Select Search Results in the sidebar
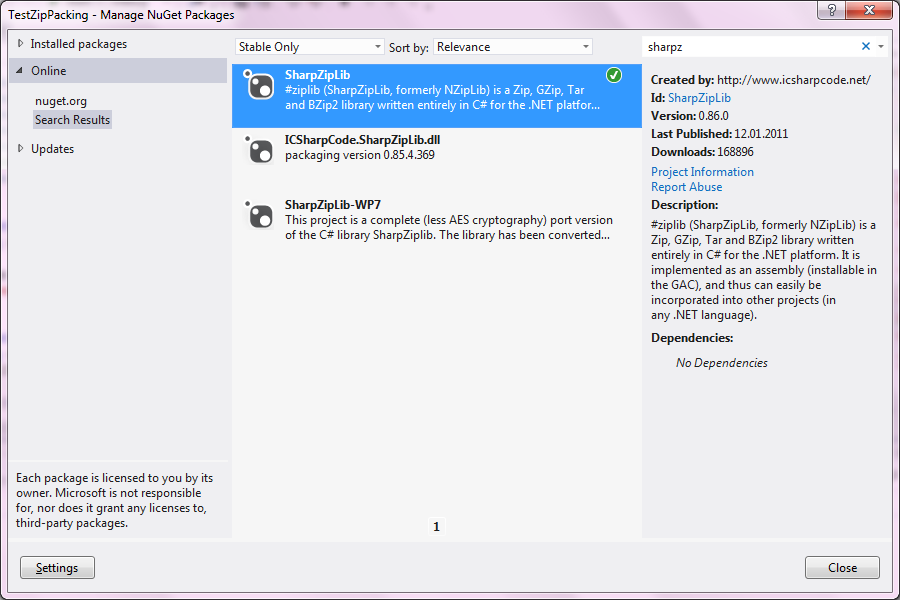 pos(72,119)
